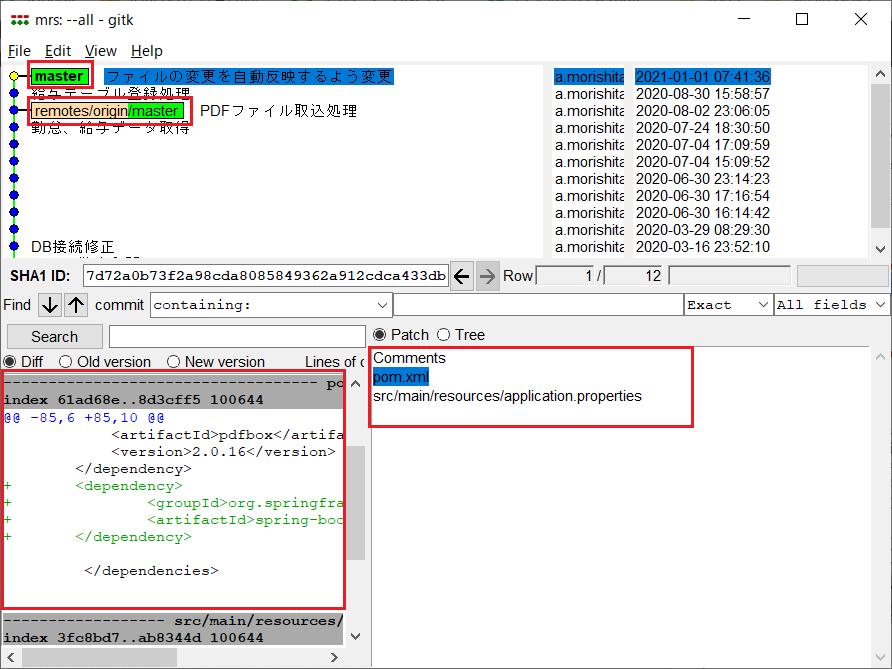Viewport: 892px width, 669px height.
Task: Click the SHA1 ID input field
Action: coord(266,276)
